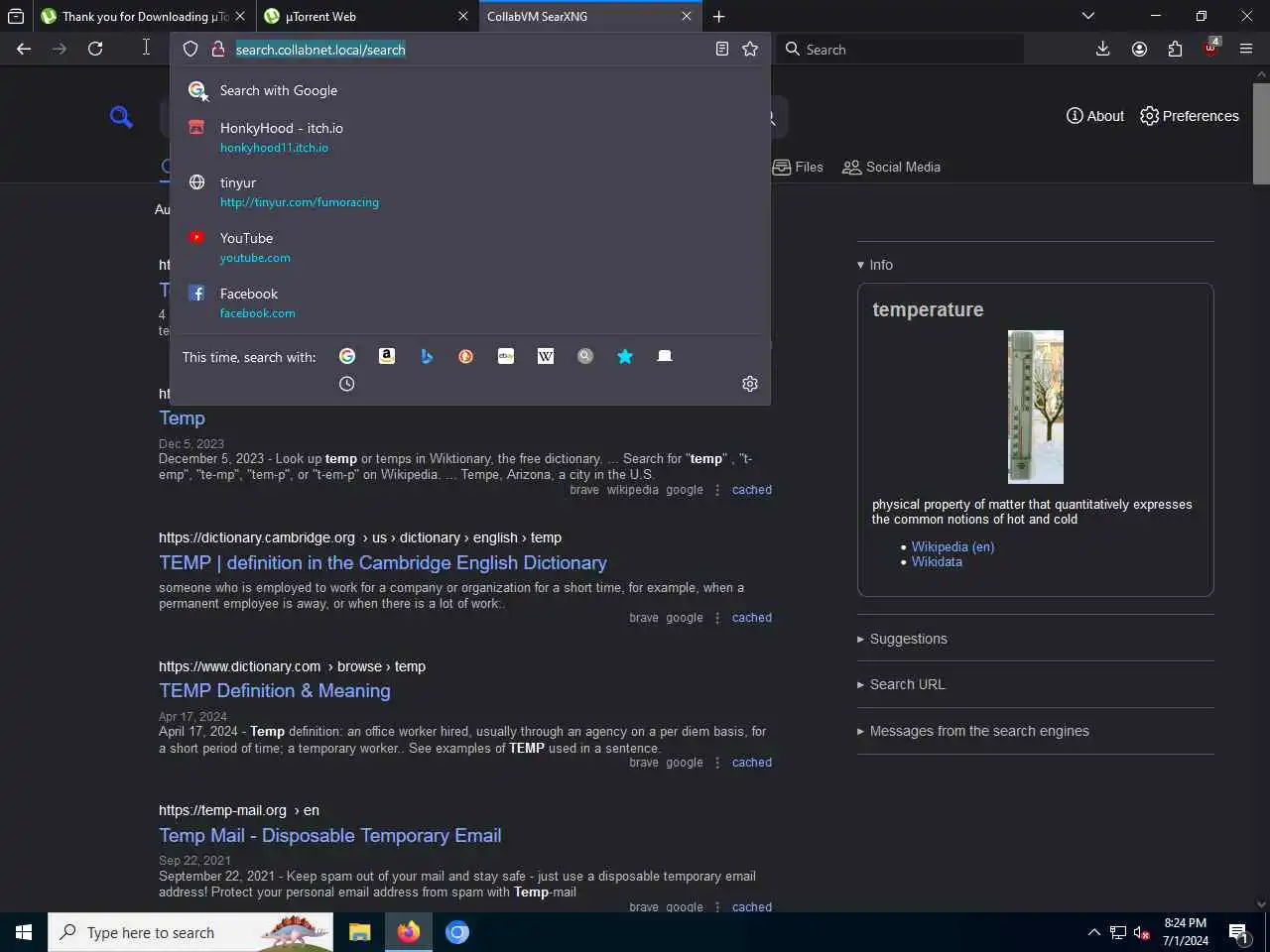Open uBlock Origin extension icon
The width and height of the screenshot is (1270, 952).
pos(1210,48)
